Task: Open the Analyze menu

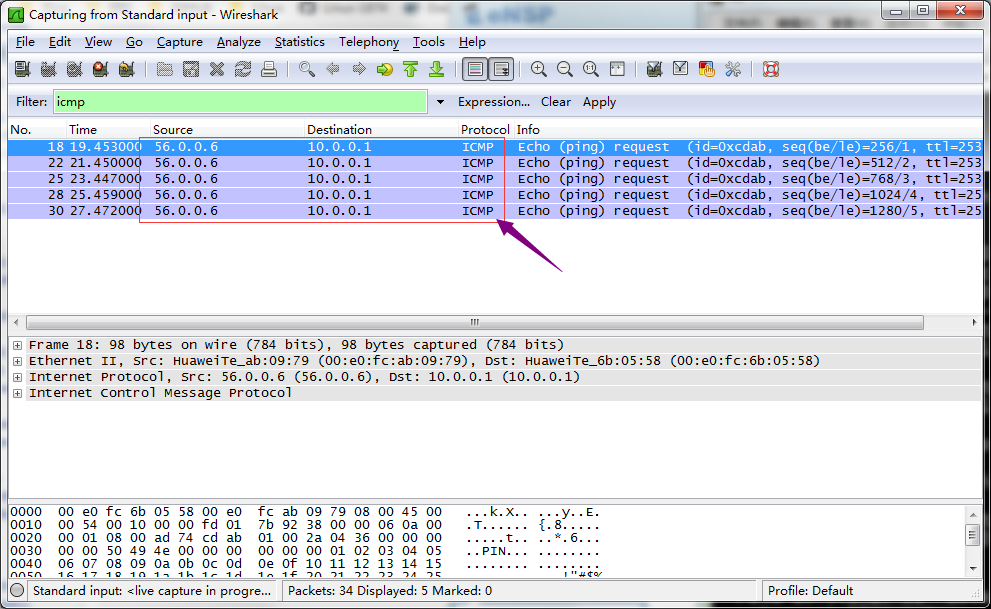Action: (238, 42)
